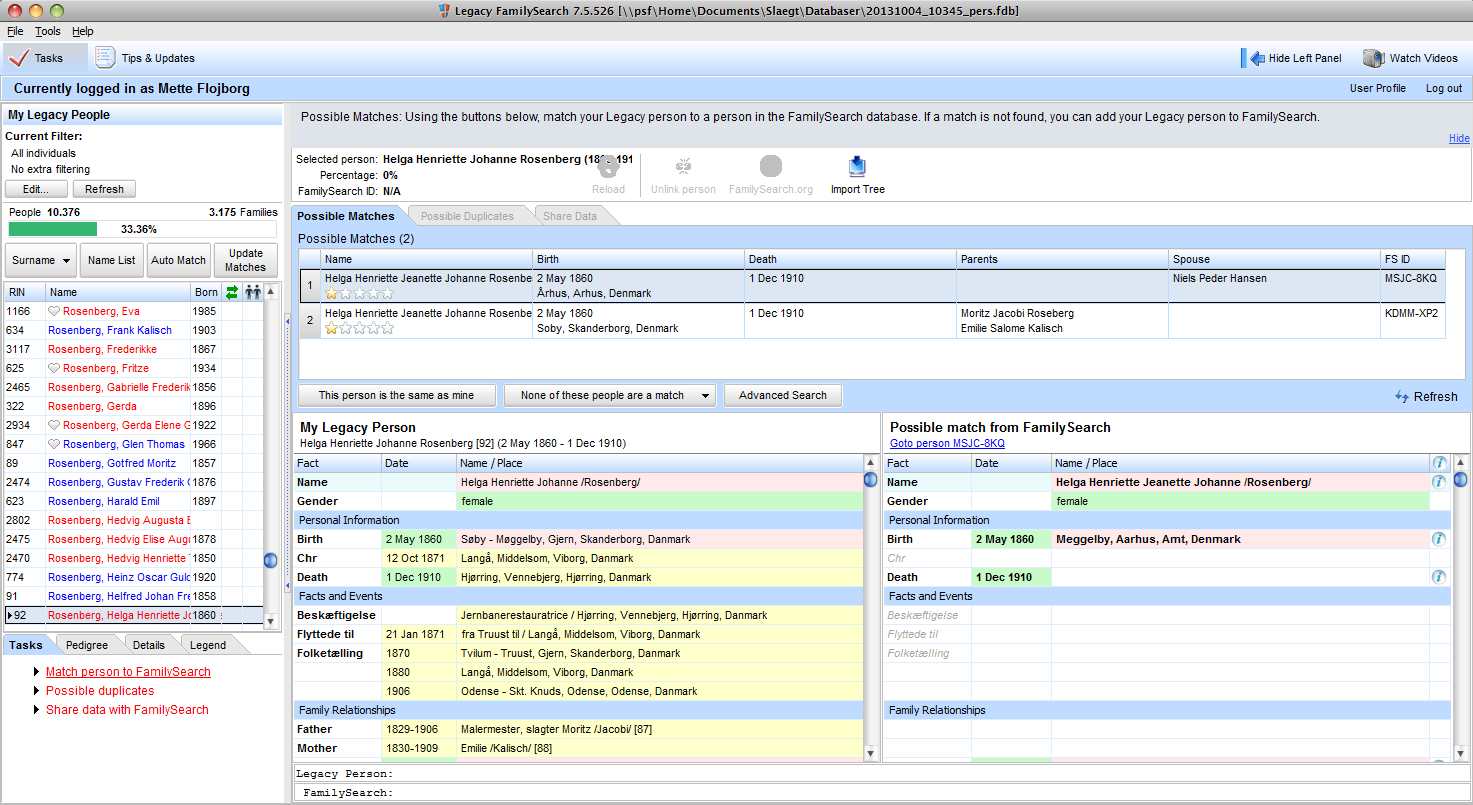
Task: Click the Reload icon
Action: [x=608, y=169]
